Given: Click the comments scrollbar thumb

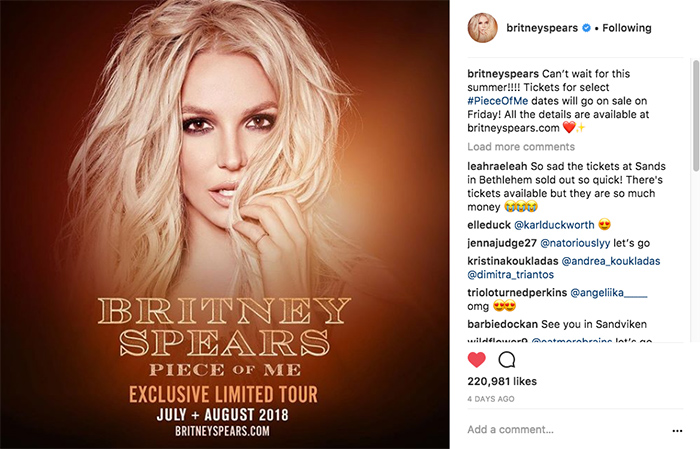Looking at the screenshot, I should click(x=696, y=115).
